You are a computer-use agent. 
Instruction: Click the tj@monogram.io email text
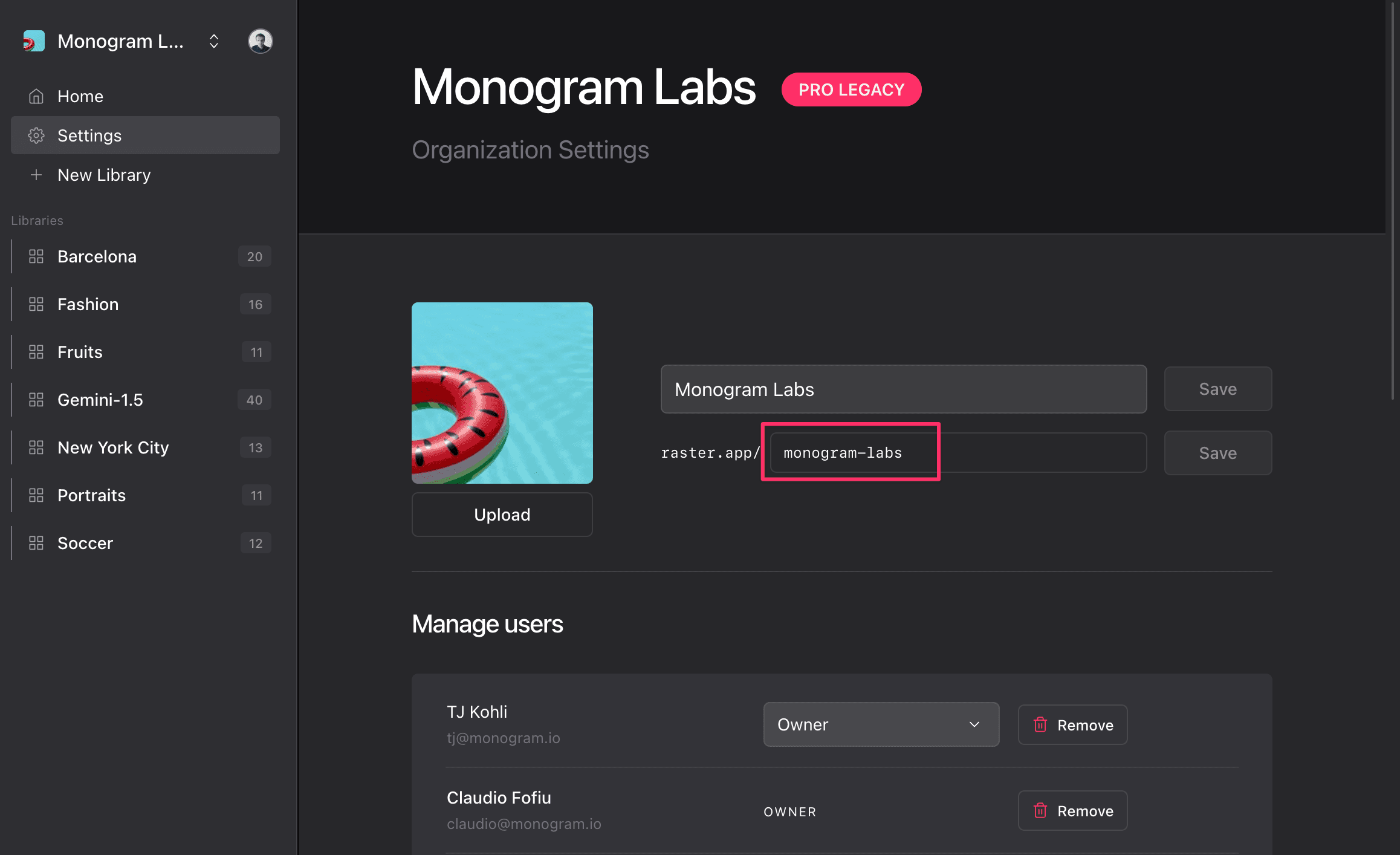(504, 738)
